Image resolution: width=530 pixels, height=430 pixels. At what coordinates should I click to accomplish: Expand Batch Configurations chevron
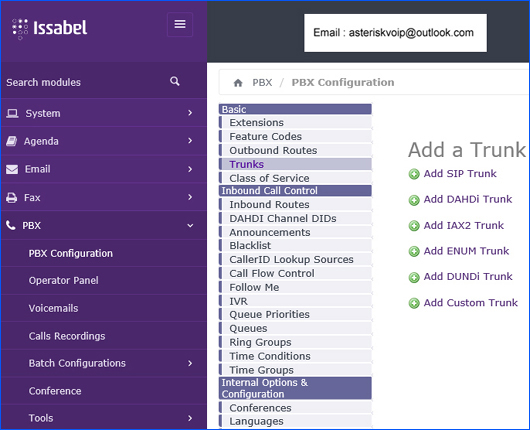coord(190,363)
